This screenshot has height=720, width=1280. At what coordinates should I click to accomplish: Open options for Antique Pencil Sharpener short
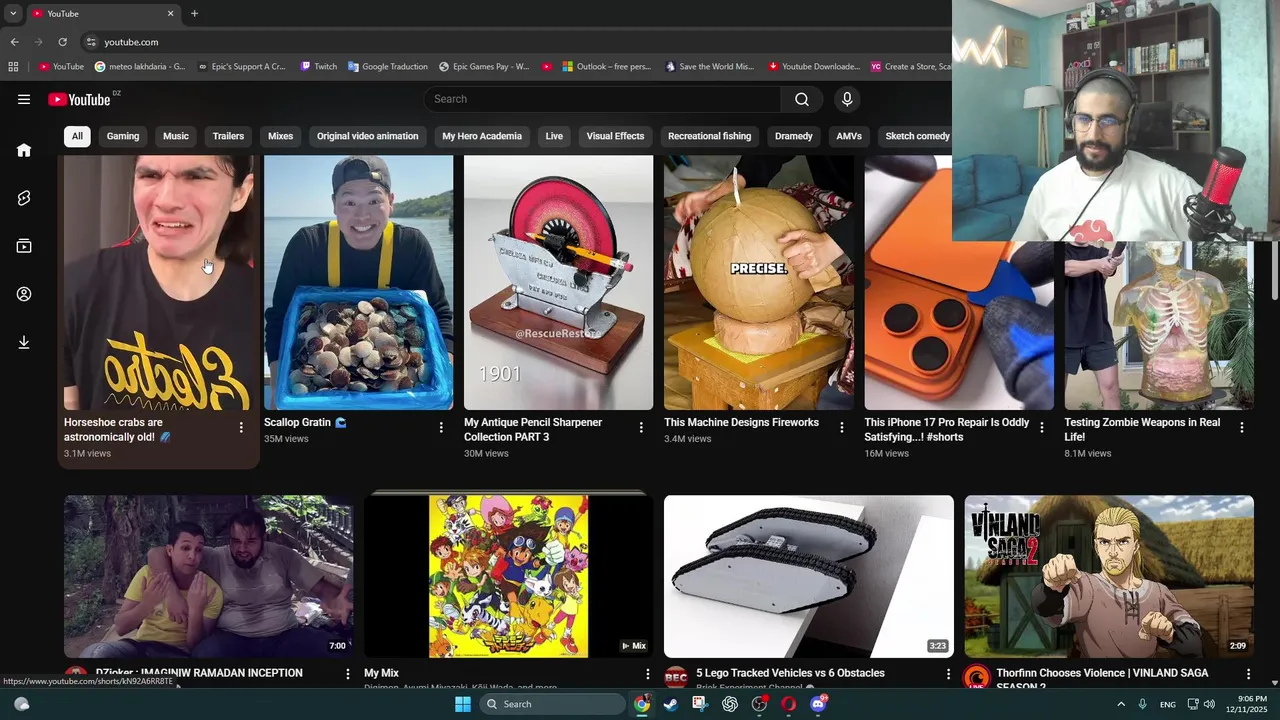641,427
